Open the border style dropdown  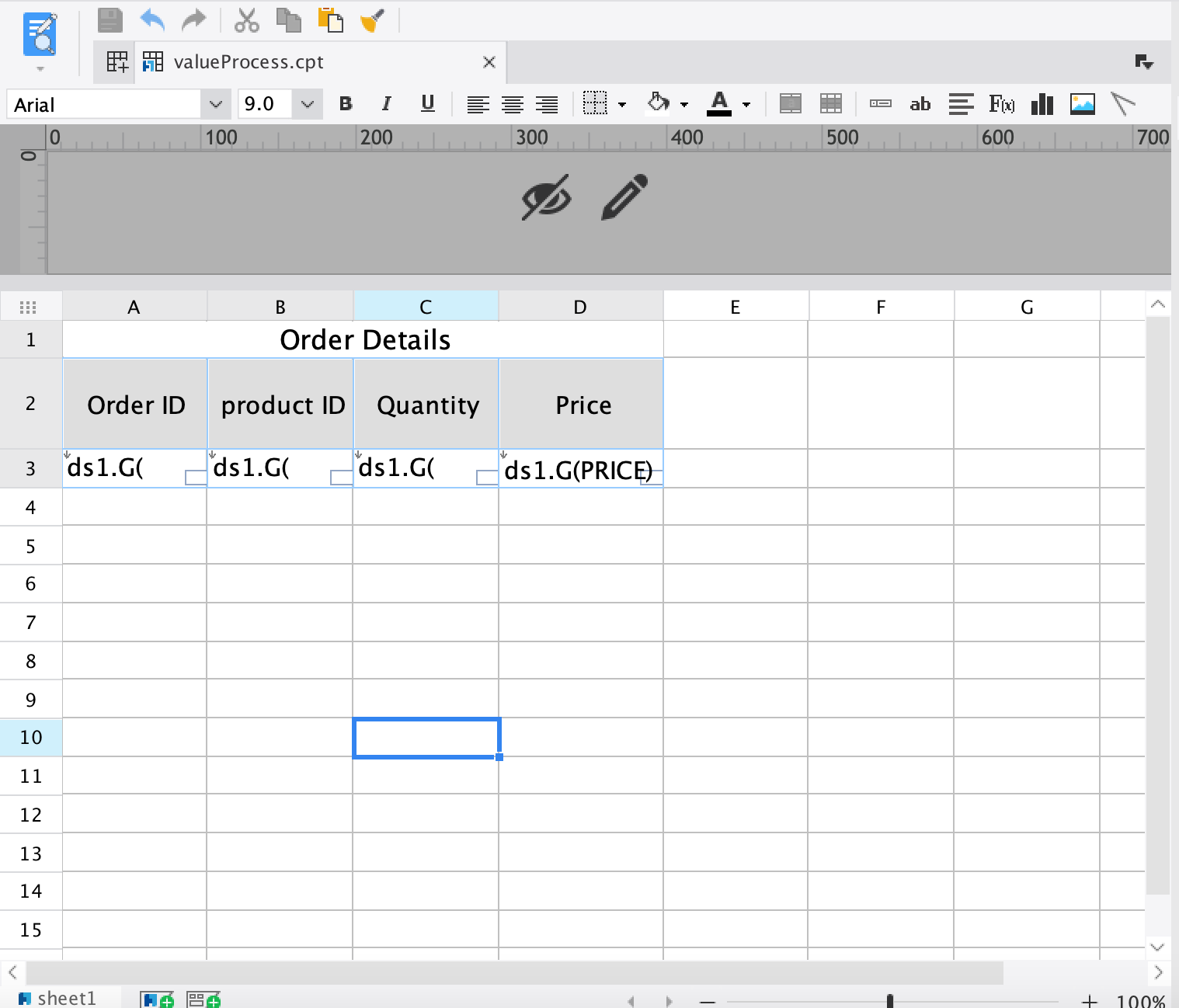click(622, 103)
